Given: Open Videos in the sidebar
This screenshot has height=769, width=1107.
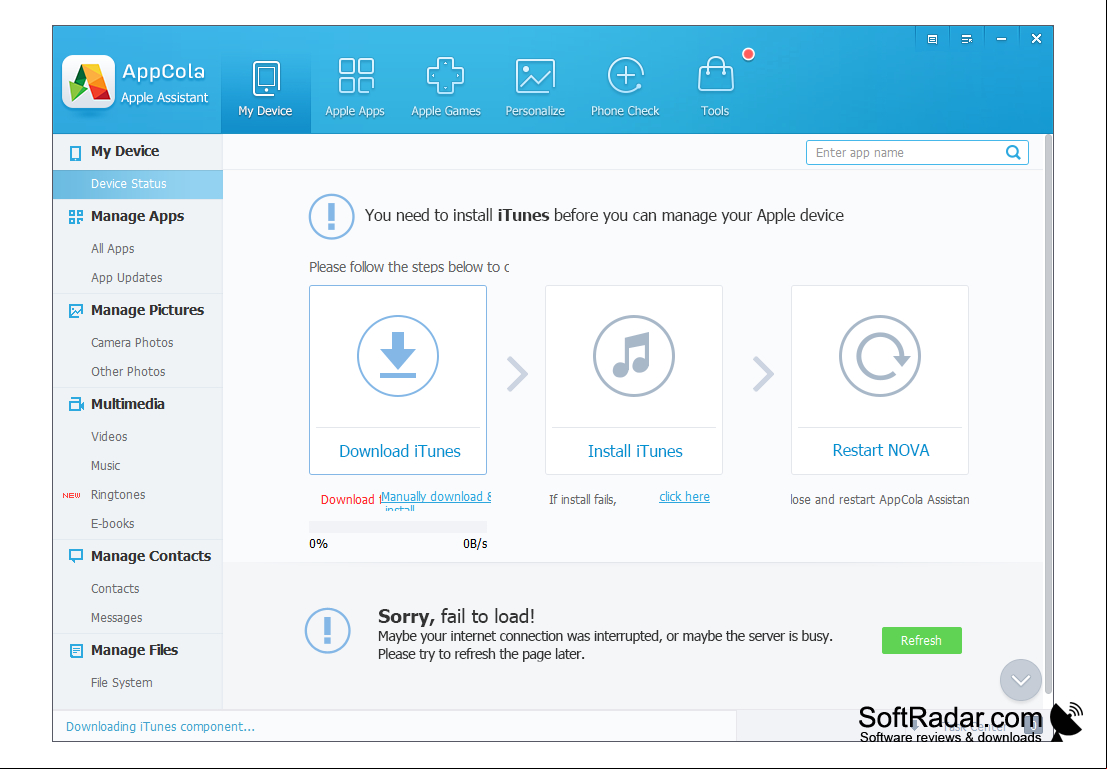Looking at the screenshot, I should pyautogui.click(x=109, y=436).
